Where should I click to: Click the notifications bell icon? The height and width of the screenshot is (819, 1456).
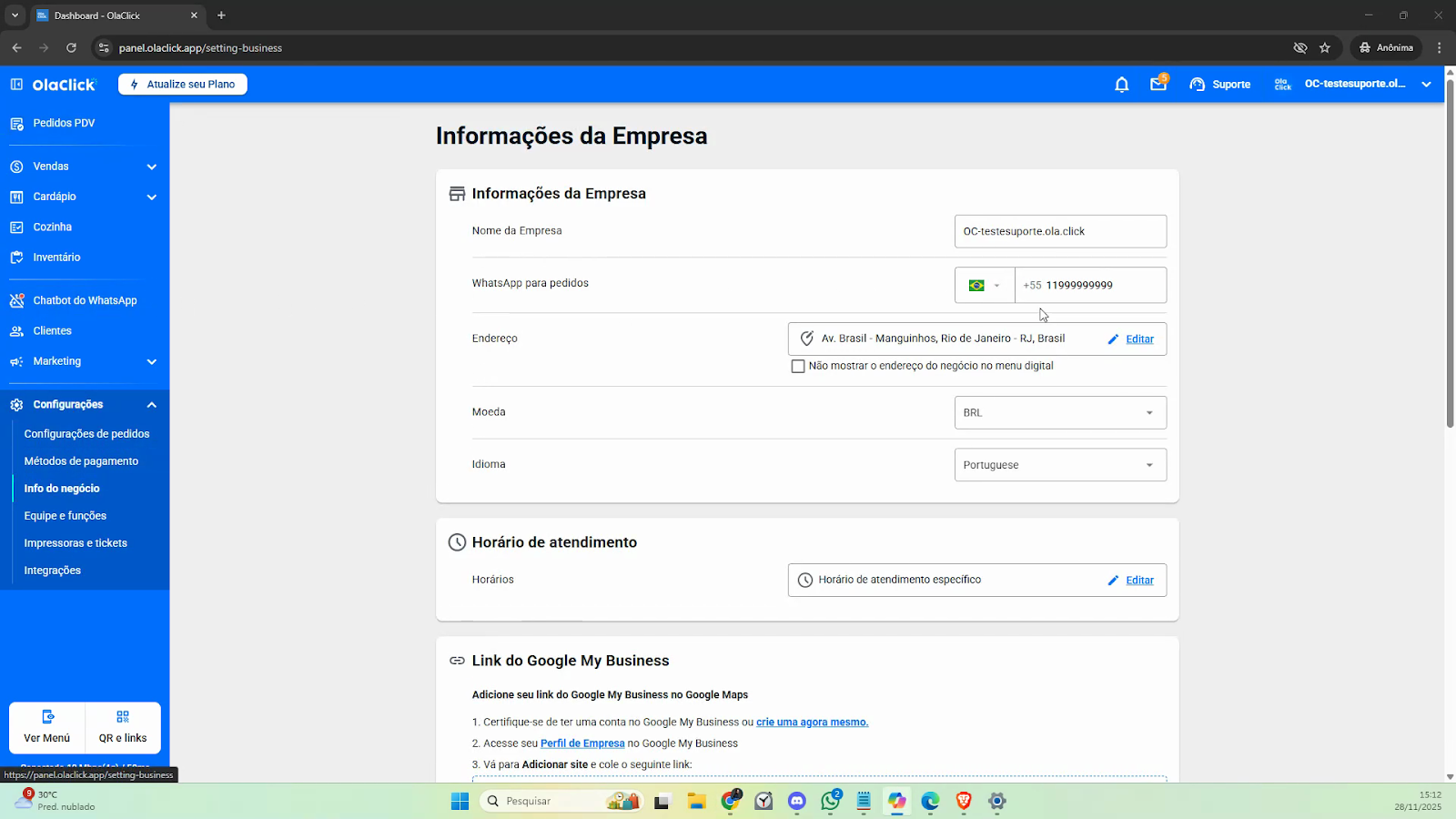(1121, 85)
